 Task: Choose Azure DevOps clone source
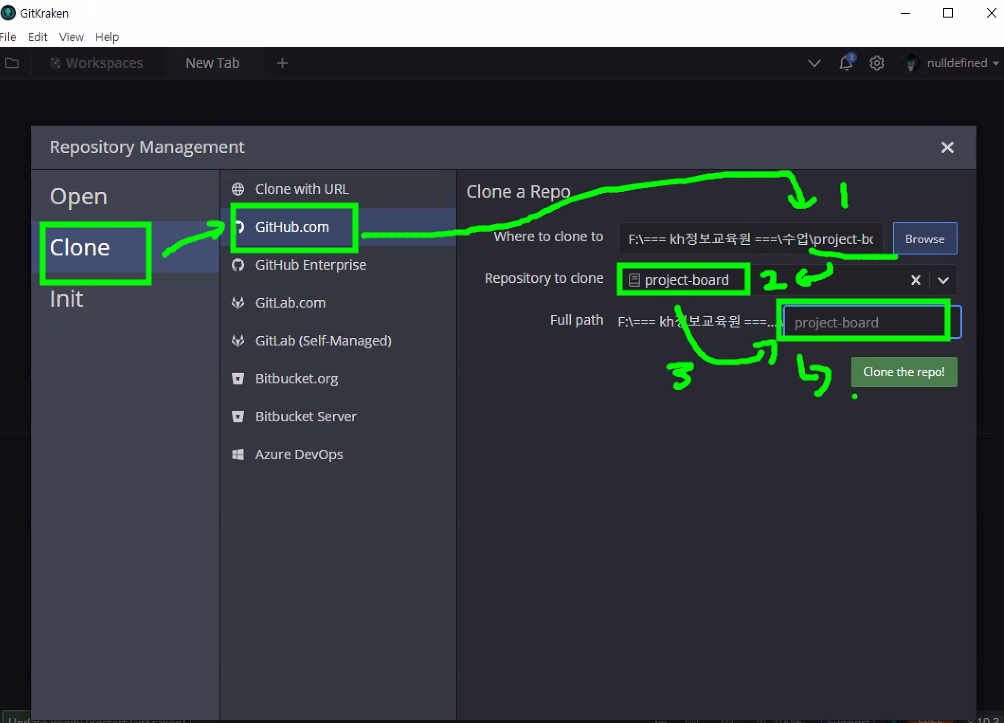[338, 454]
